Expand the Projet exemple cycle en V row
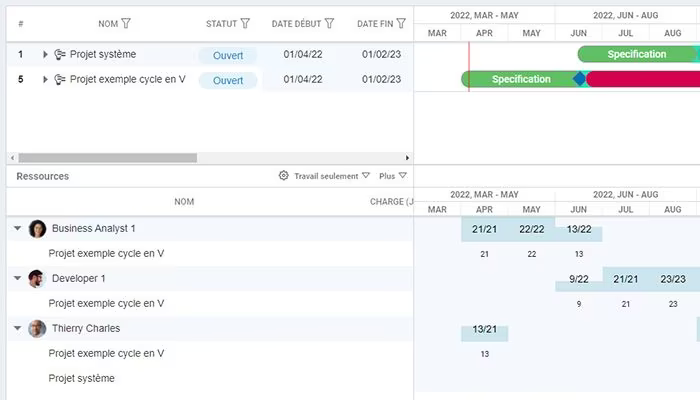 (x=45, y=79)
